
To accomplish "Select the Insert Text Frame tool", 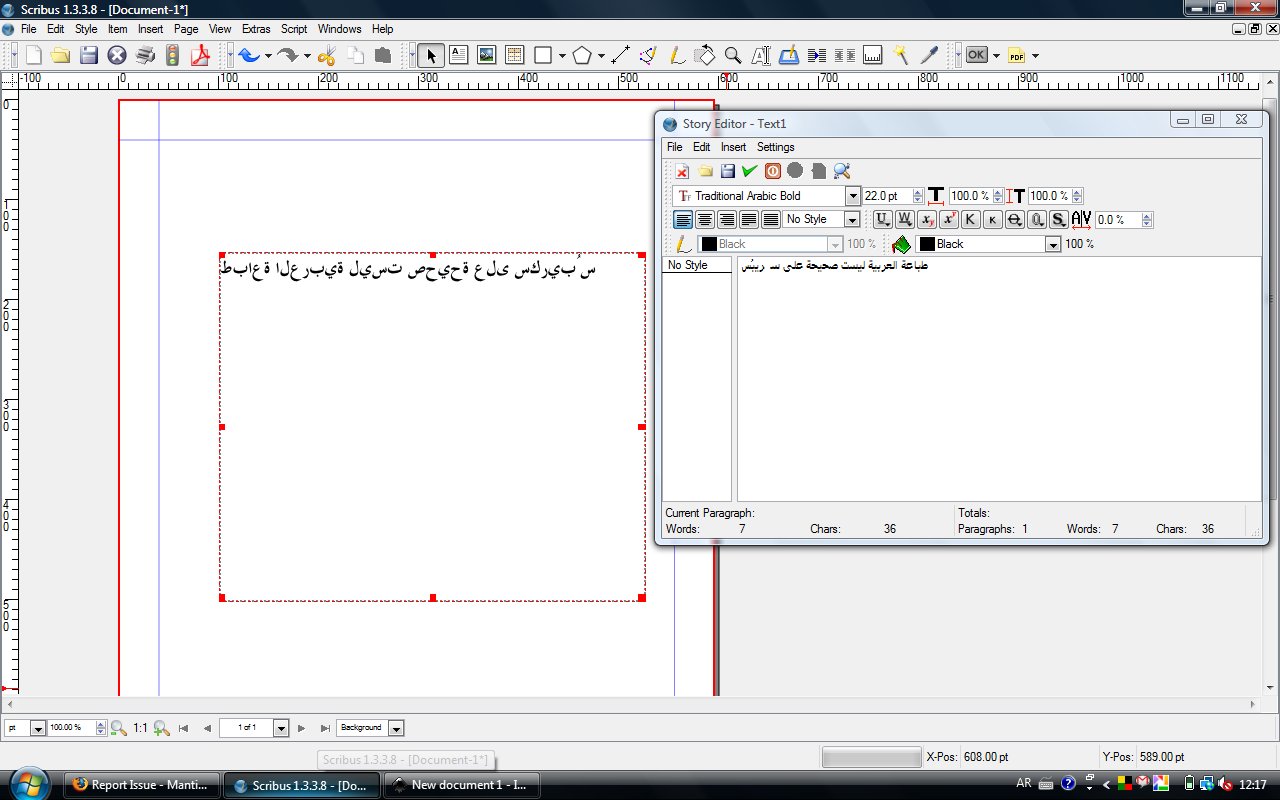I will pos(459,55).
